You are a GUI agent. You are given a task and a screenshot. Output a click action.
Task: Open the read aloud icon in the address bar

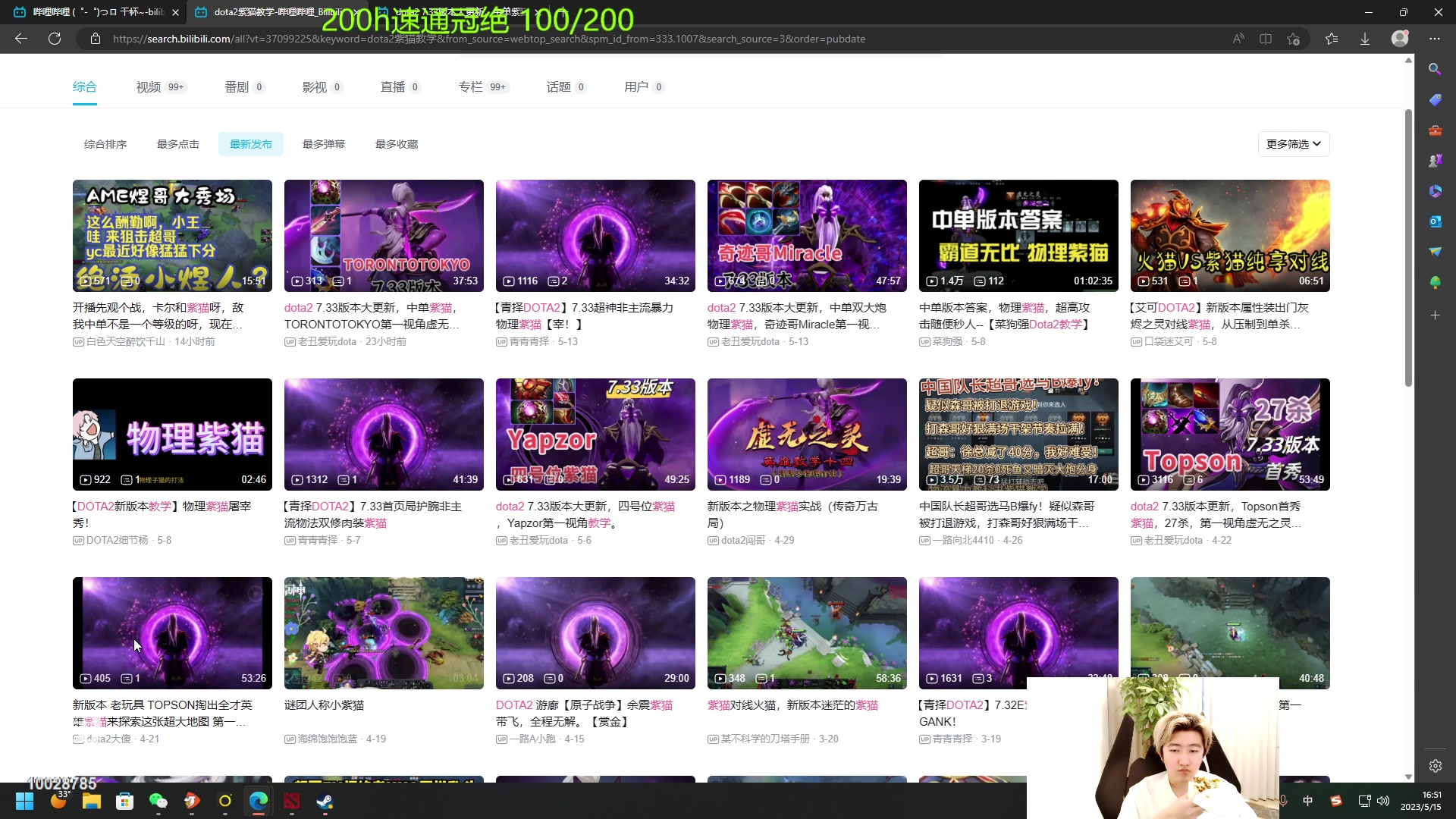pyautogui.click(x=1238, y=39)
